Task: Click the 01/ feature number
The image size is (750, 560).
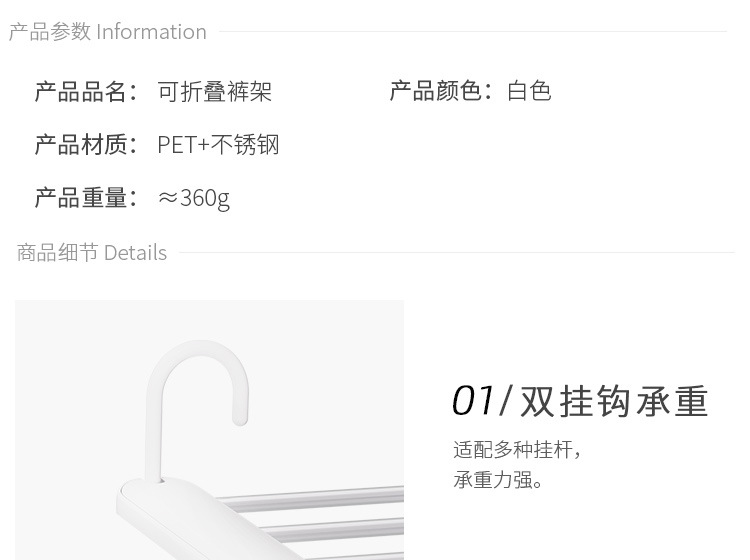Action: pos(482,401)
